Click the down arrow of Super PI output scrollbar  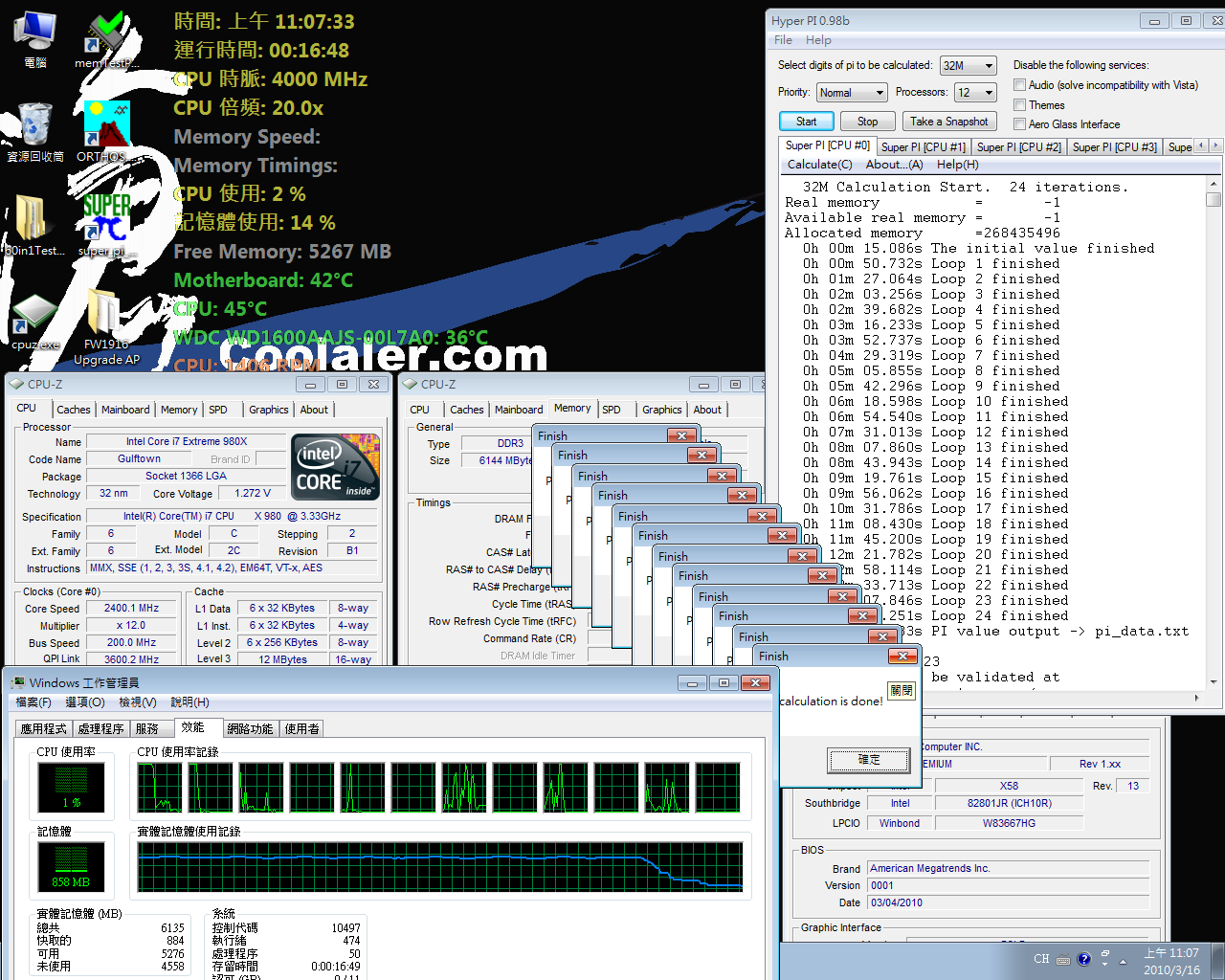[x=1214, y=681]
